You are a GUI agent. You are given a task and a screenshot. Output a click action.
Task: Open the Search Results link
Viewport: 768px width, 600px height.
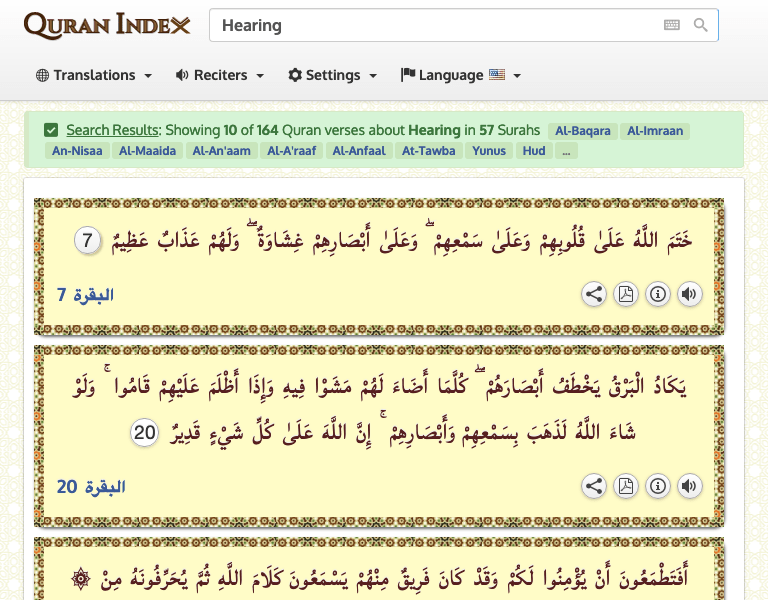[x=113, y=130]
